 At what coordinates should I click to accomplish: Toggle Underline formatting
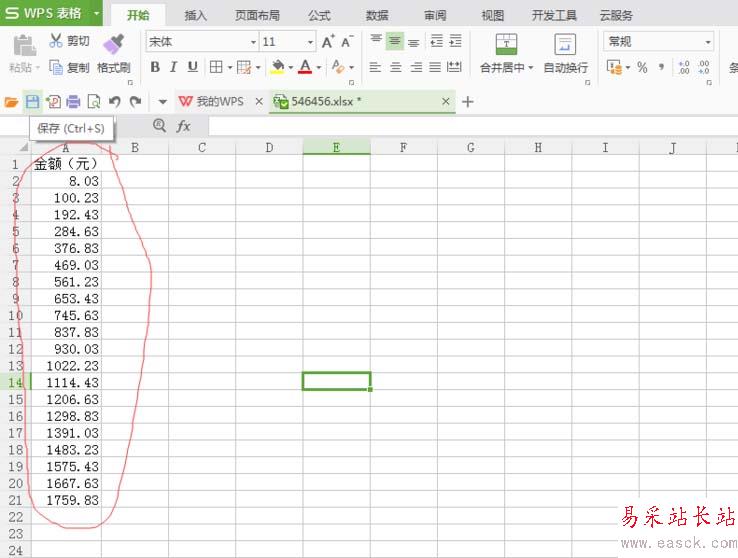(193, 67)
